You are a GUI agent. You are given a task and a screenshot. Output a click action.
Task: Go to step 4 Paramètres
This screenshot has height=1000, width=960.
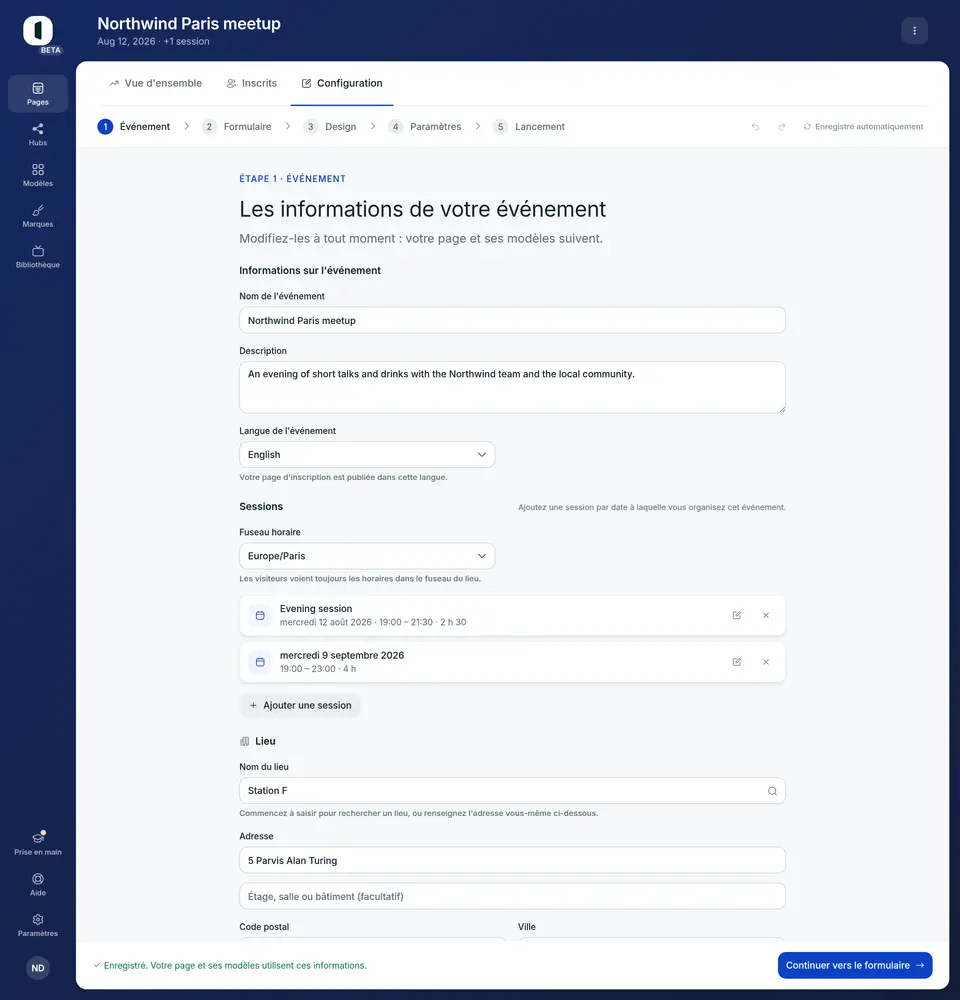click(x=425, y=127)
